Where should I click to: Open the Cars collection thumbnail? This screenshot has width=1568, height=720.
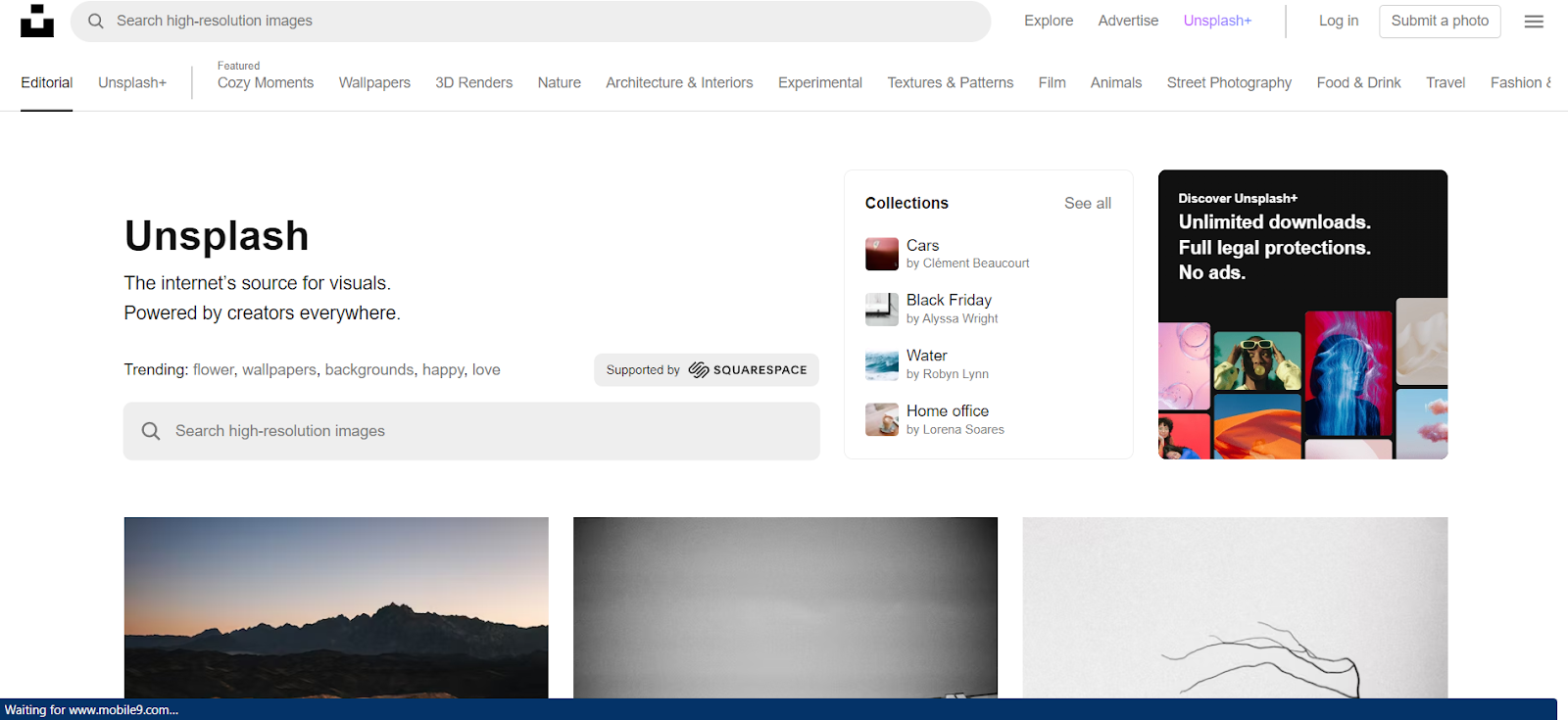[882, 254]
